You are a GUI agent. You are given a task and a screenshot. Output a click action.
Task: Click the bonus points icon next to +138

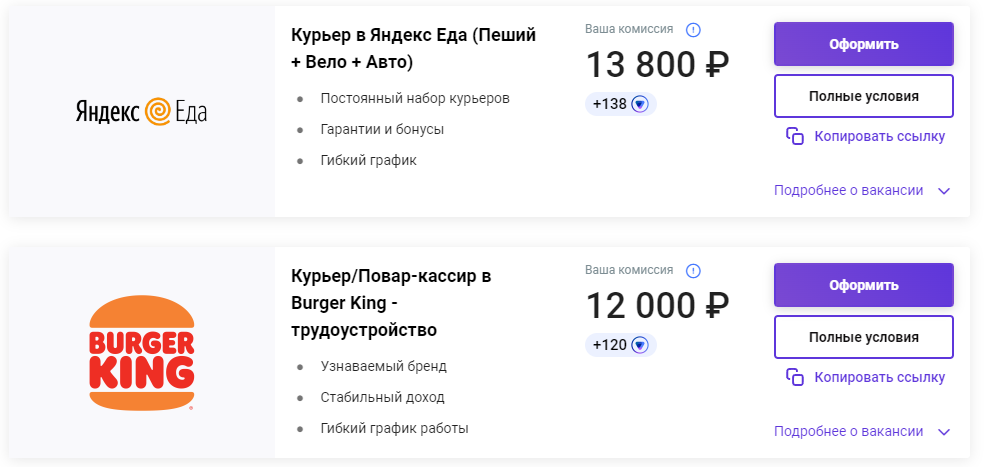pos(639,104)
